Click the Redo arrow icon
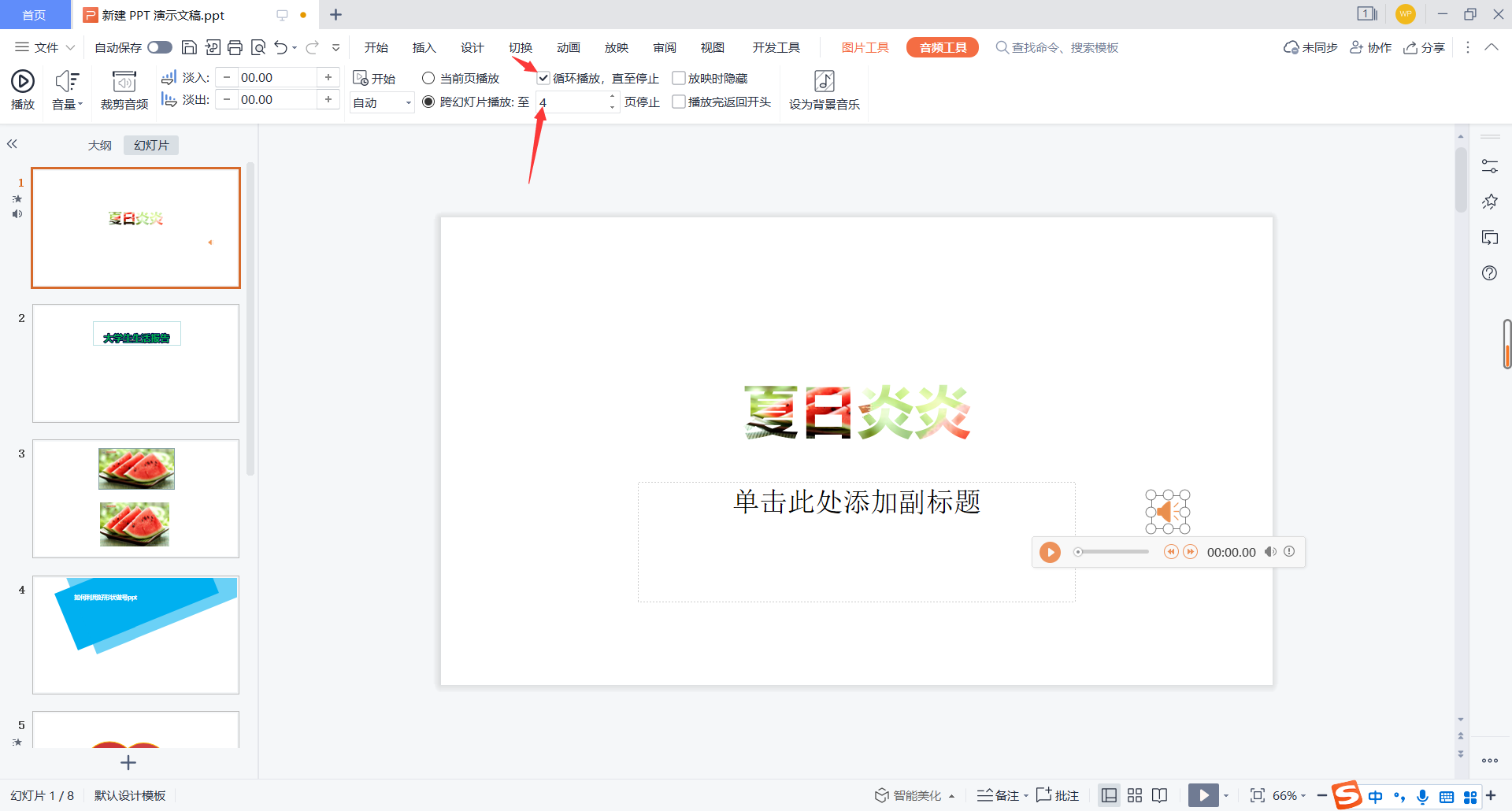 point(313,47)
